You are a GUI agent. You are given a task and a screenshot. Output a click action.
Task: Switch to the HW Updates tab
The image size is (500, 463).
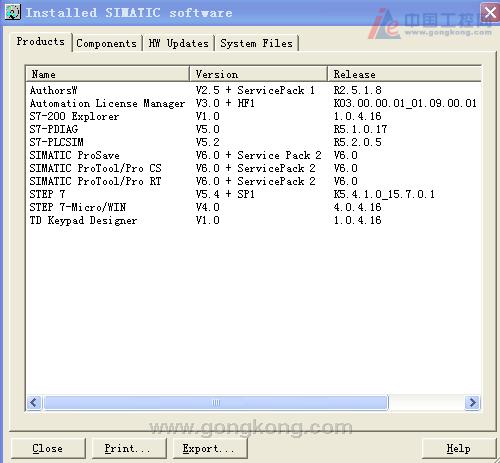click(x=178, y=43)
